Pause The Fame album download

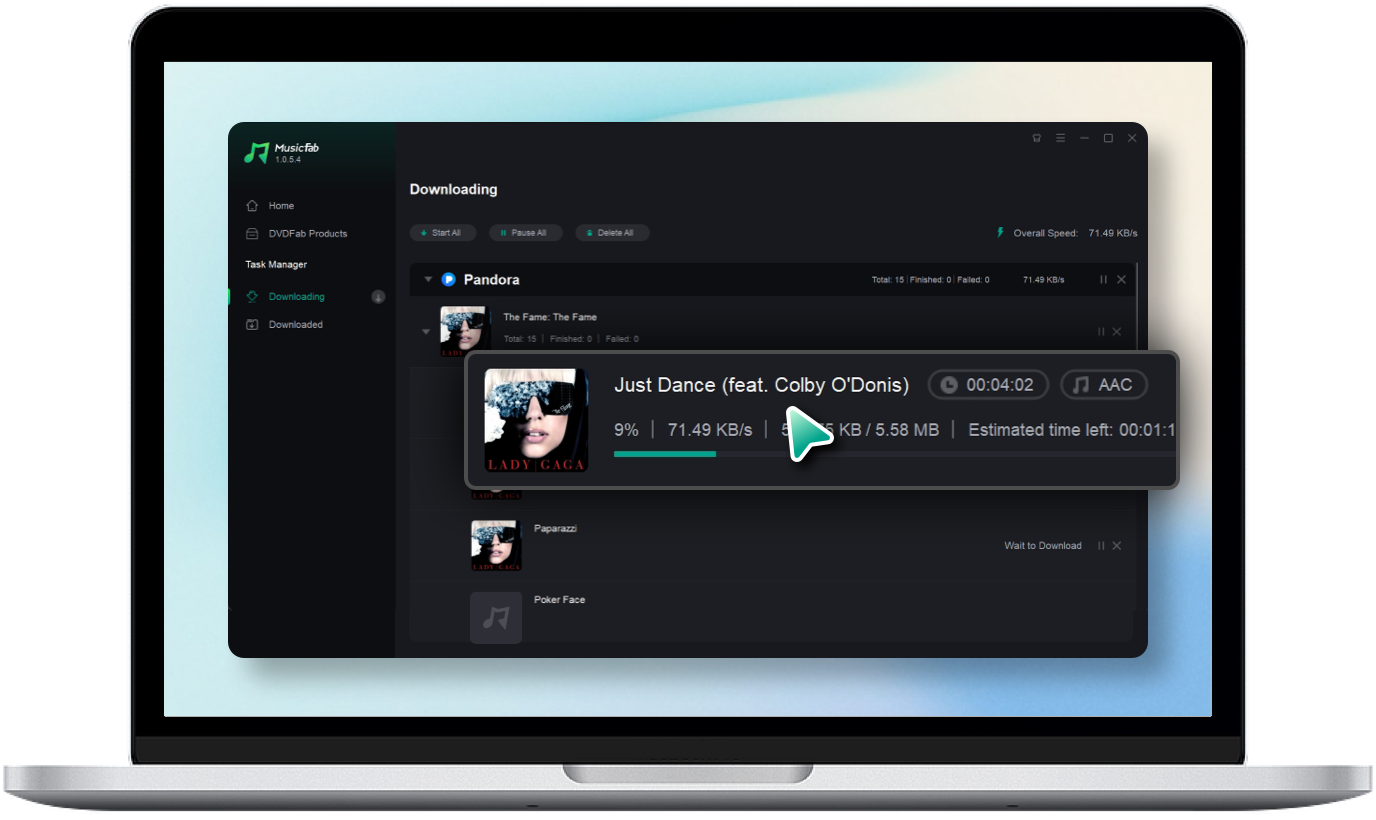(1101, 332)
